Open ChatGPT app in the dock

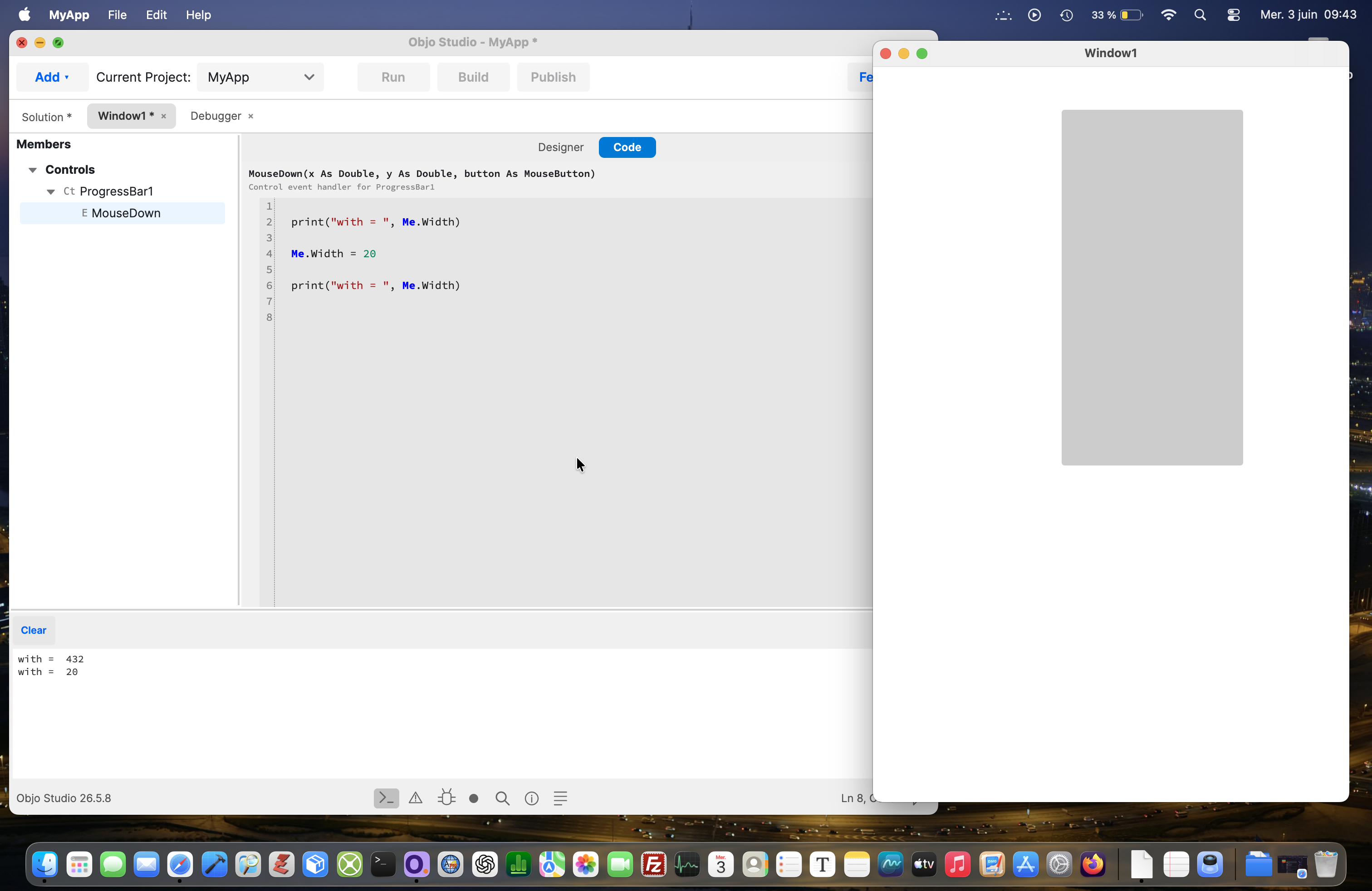point(484,864)
